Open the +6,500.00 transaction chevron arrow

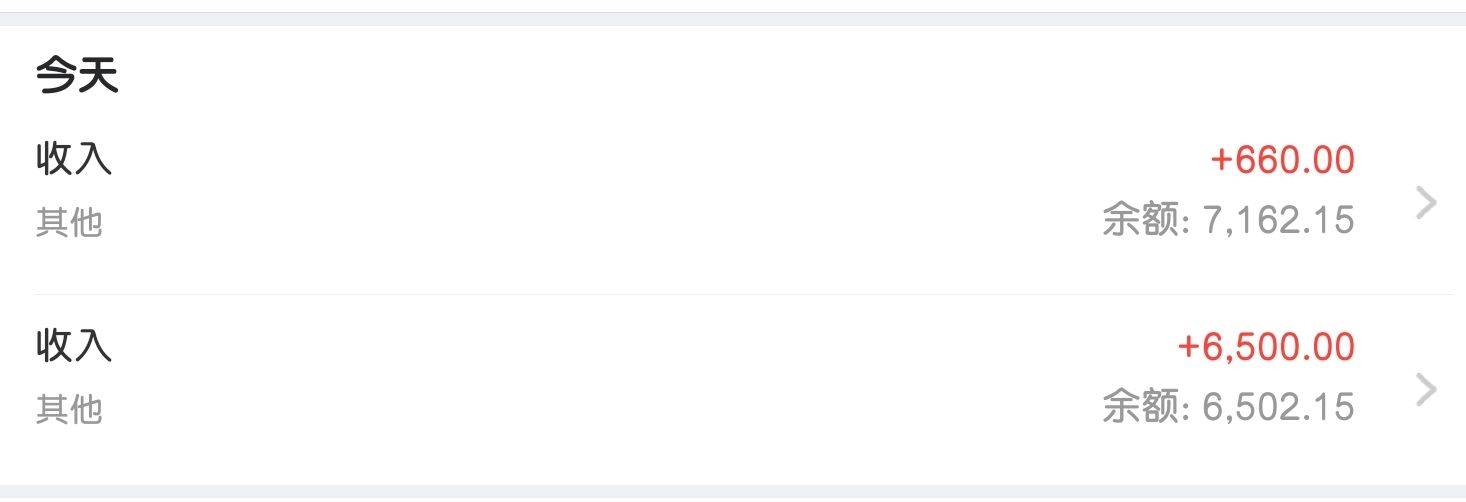coord(1427,390)
